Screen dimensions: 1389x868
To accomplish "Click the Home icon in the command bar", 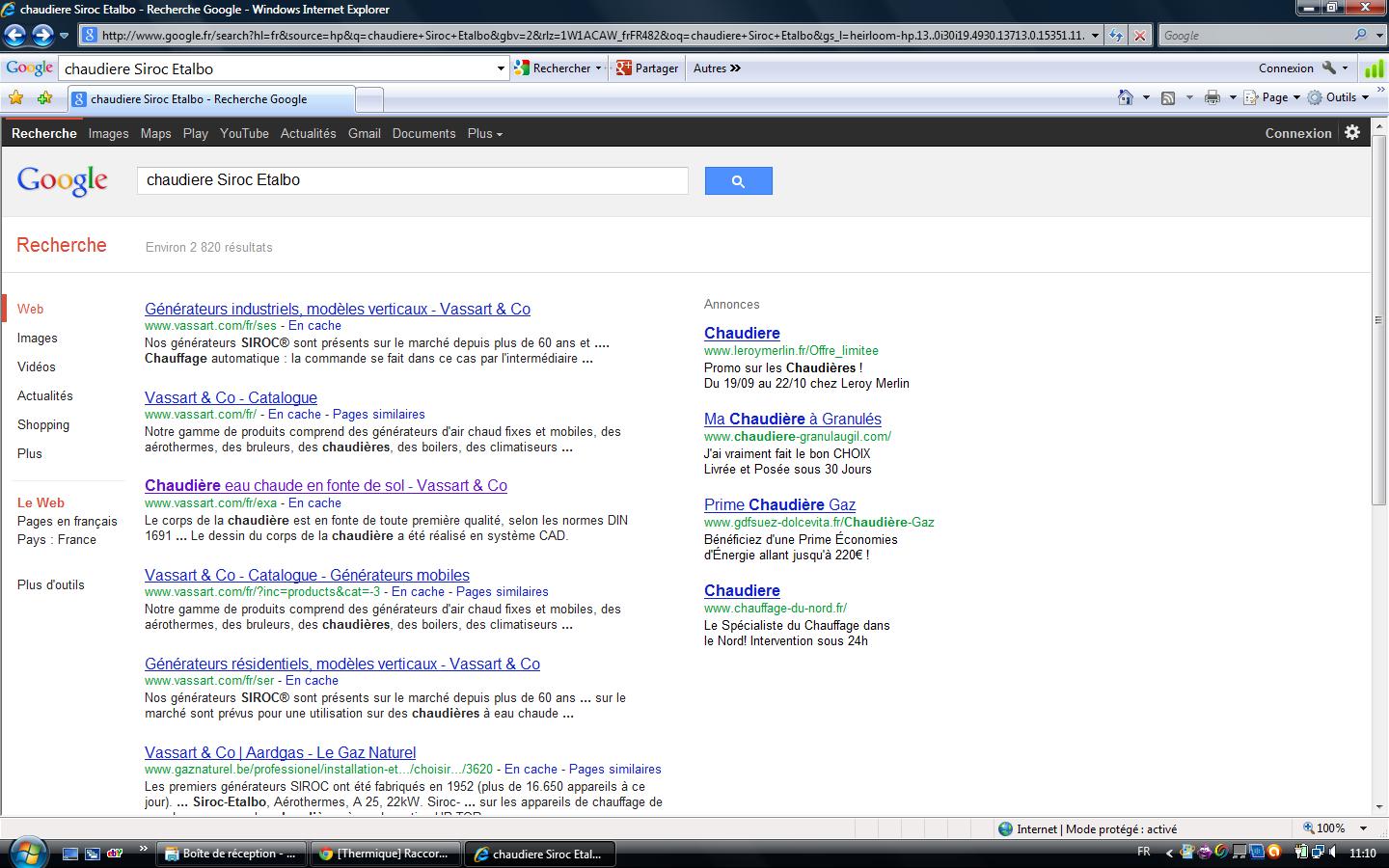I will point(1126,97).
